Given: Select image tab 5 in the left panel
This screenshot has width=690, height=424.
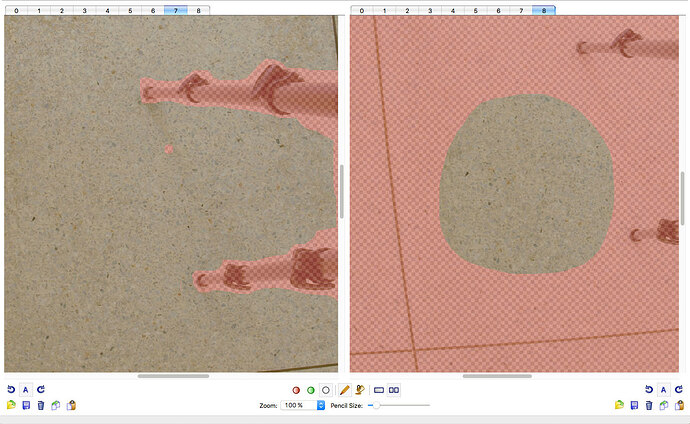Looking at the screenshot, I should (x=130, y=11).
